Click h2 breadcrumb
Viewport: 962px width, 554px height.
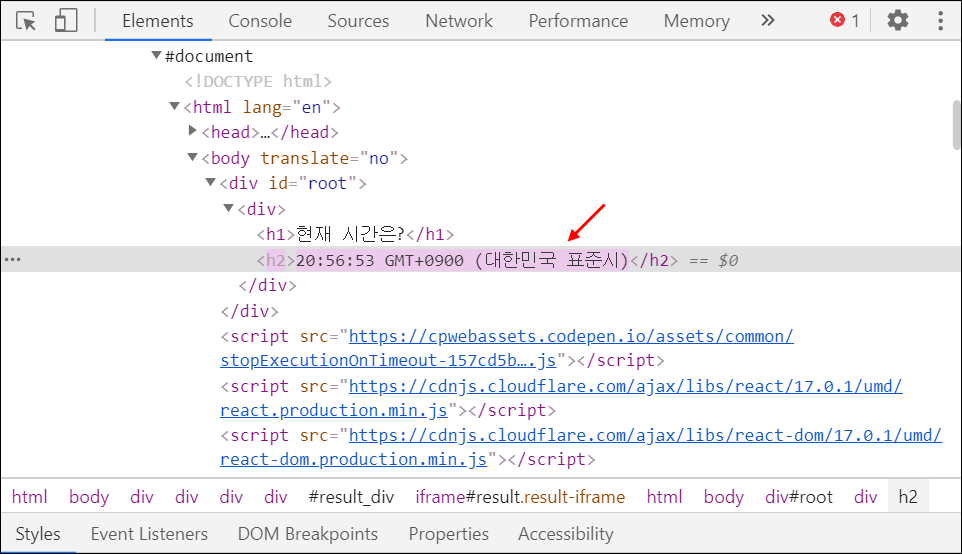click(x=908, y=496)
